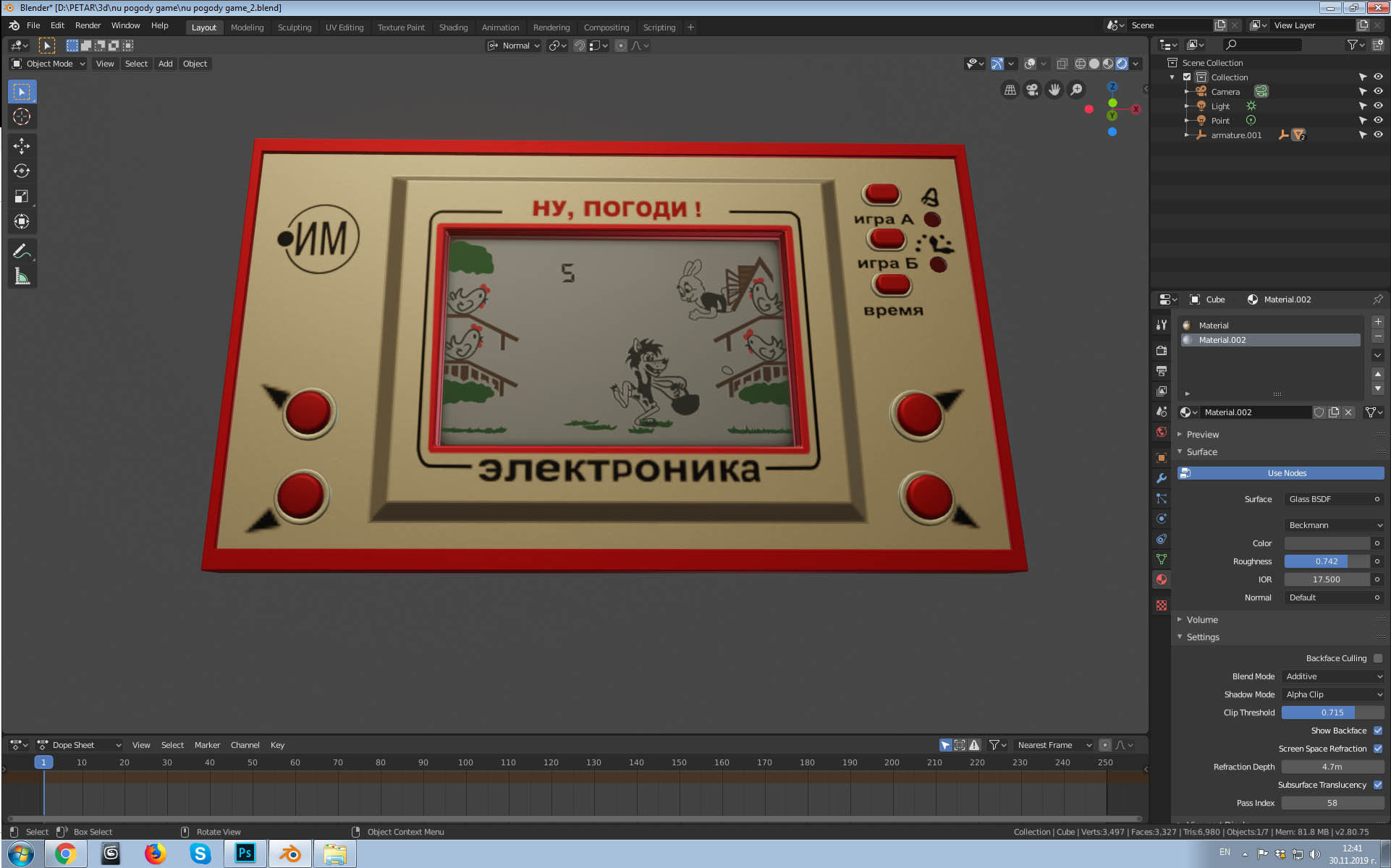The width and height of the screenshot is (1391, 868).
Task: Open the Beckmann distribution dropdown
Action: pyautogui.click(x=1335, y=525)
